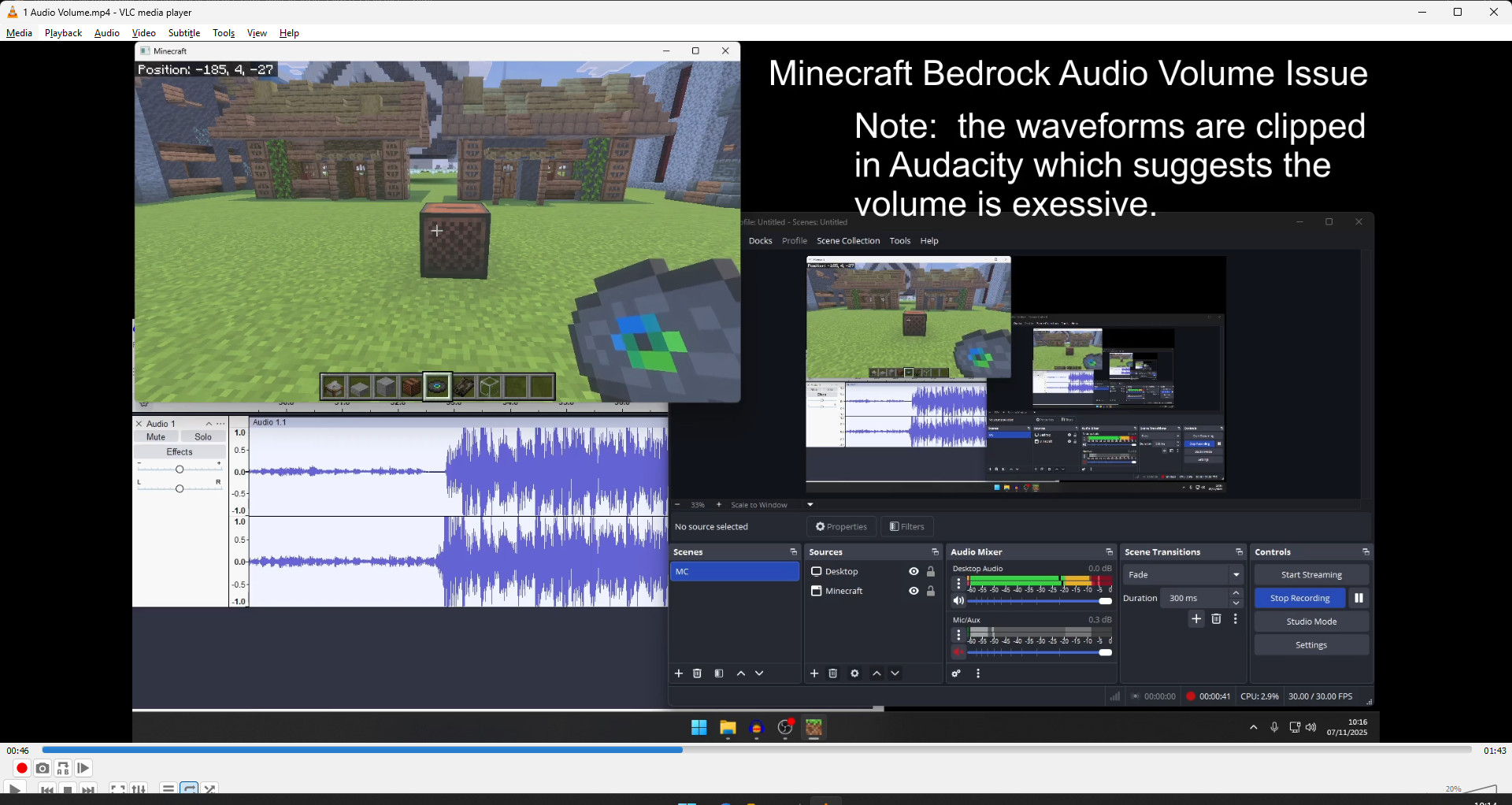This screenshot has width=1512, height=805.
Task: Open the Scale to Window dropdown
Action: [x=810, y=505]
